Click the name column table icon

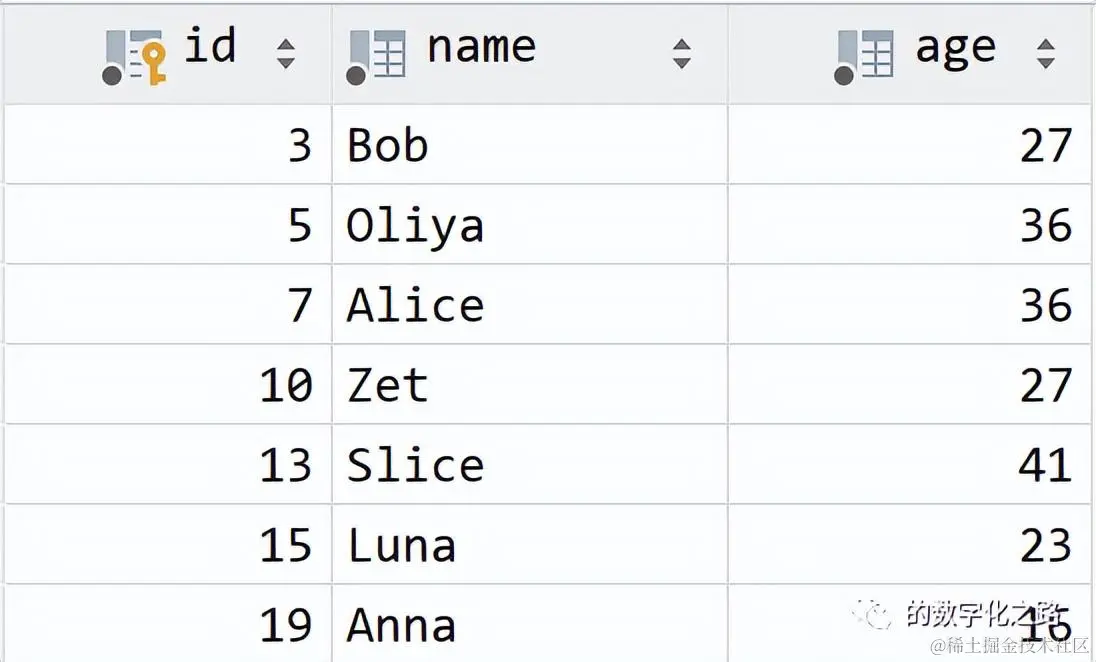(375, 57)
